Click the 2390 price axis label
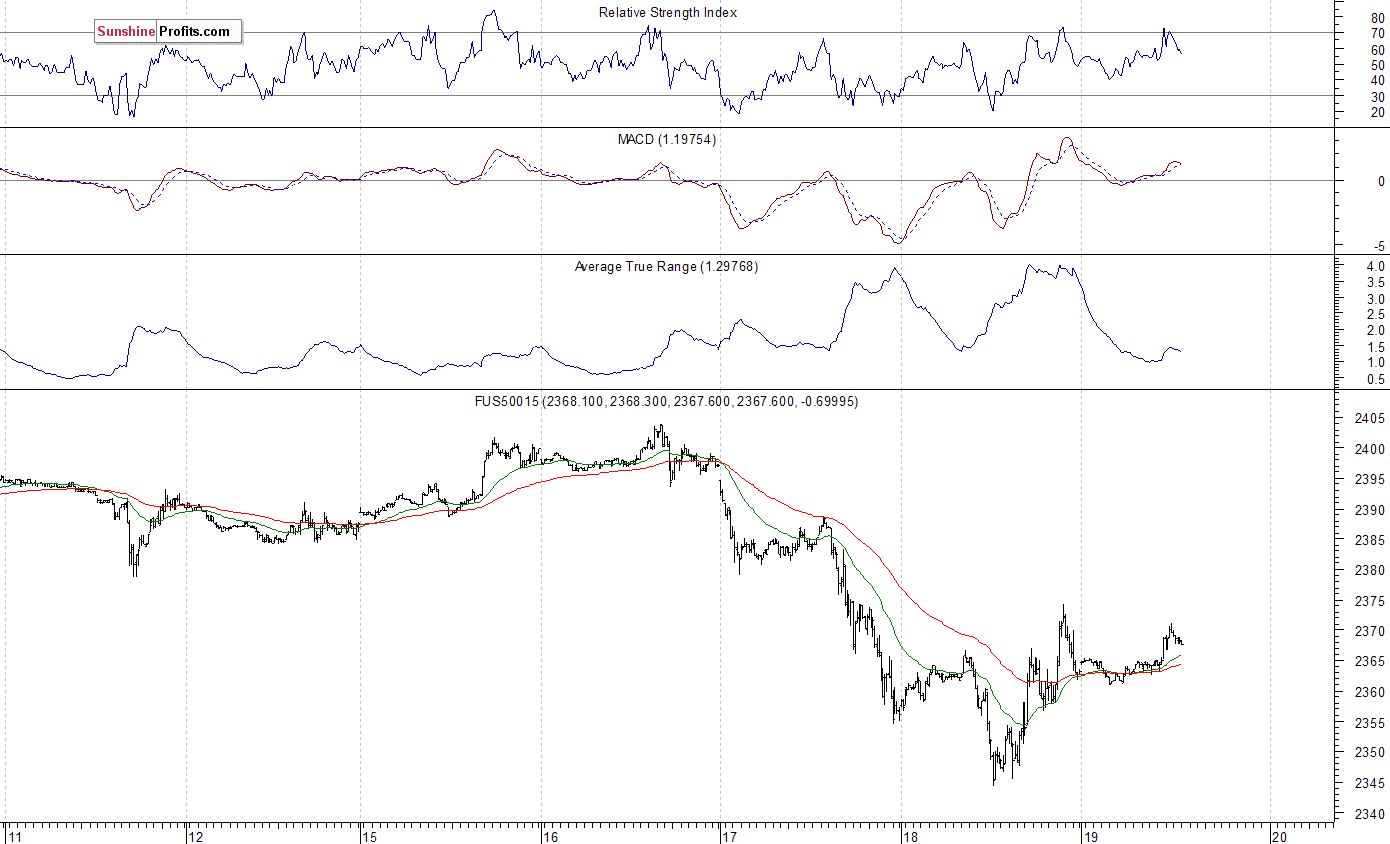Screen dimensions: 1390x844 pos(1371,510)
